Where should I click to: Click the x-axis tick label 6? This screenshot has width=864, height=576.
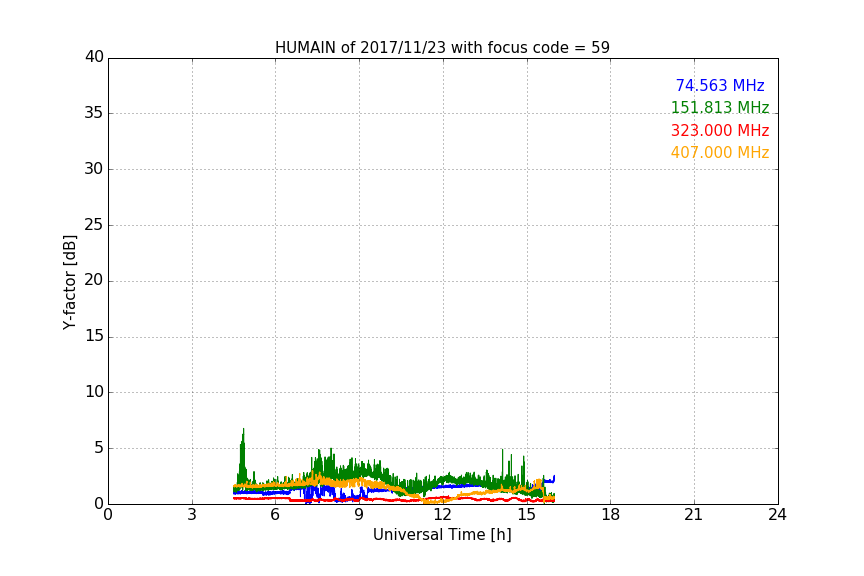pos(275,515)
